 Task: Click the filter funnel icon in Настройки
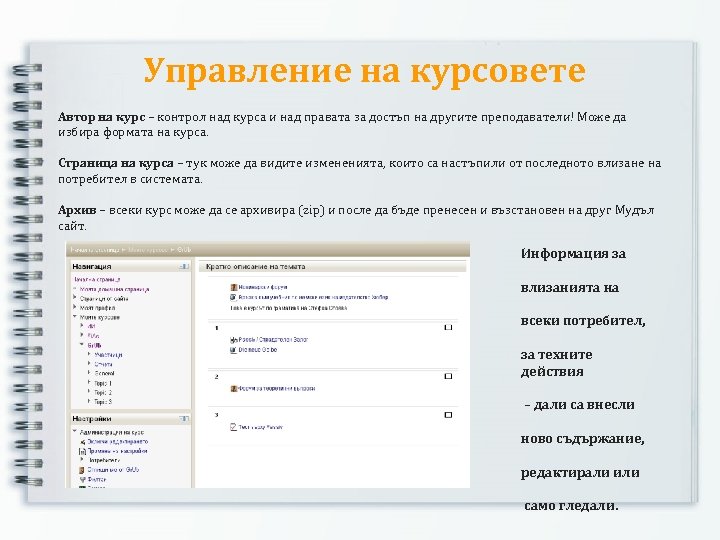tap(83, 479)
